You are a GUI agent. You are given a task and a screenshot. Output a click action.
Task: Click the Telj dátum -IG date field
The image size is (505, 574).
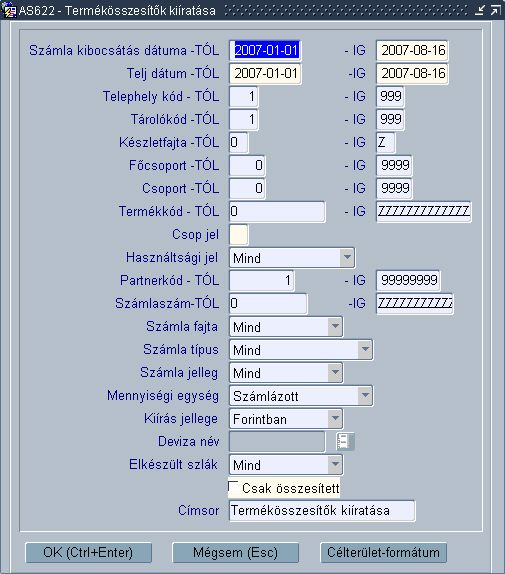tap(412, 73)
